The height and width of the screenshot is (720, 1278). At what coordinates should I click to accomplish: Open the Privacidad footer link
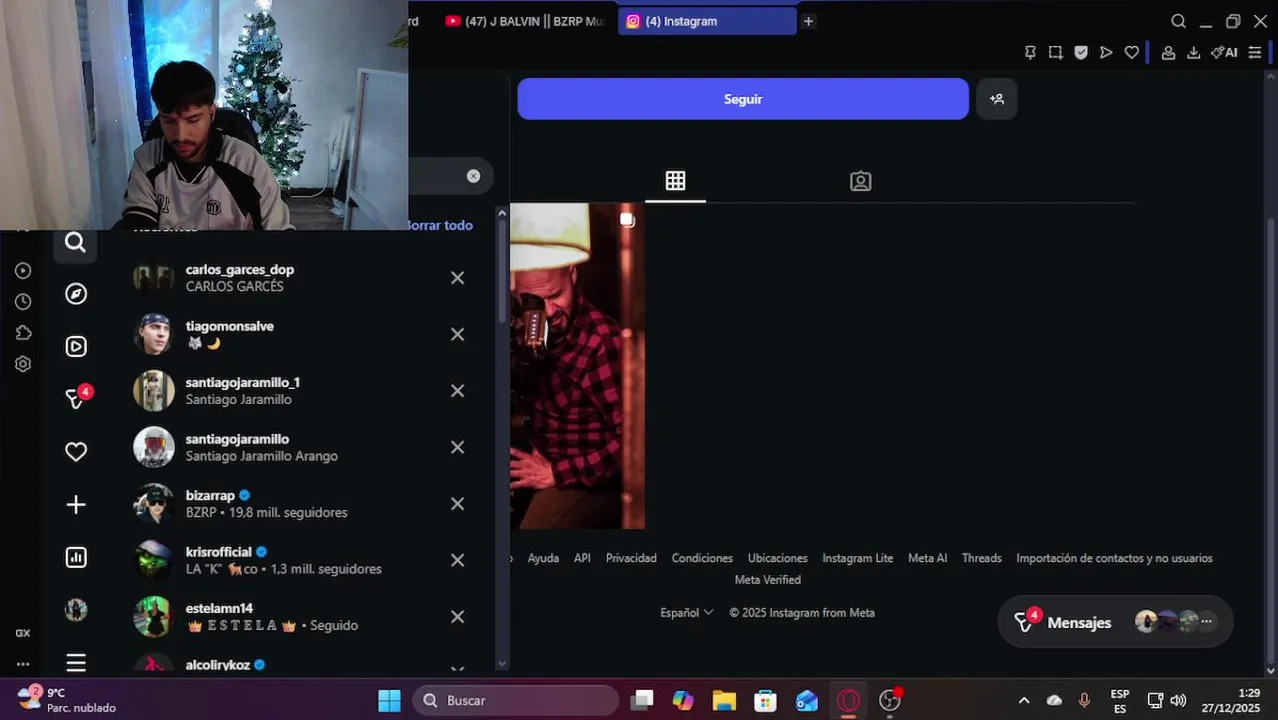(x=631, y=558)
